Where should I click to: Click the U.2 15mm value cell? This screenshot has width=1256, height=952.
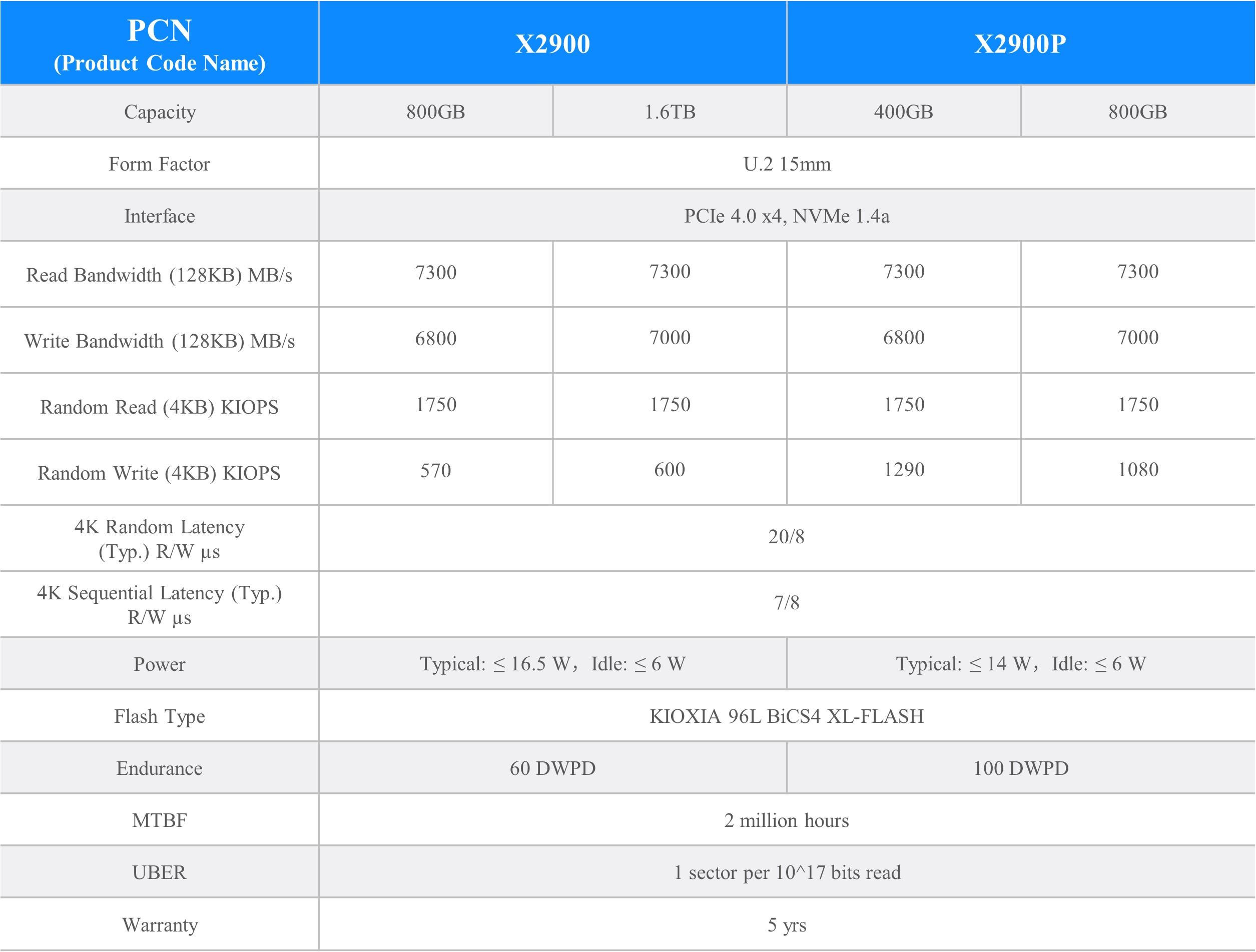coord(787,164)
